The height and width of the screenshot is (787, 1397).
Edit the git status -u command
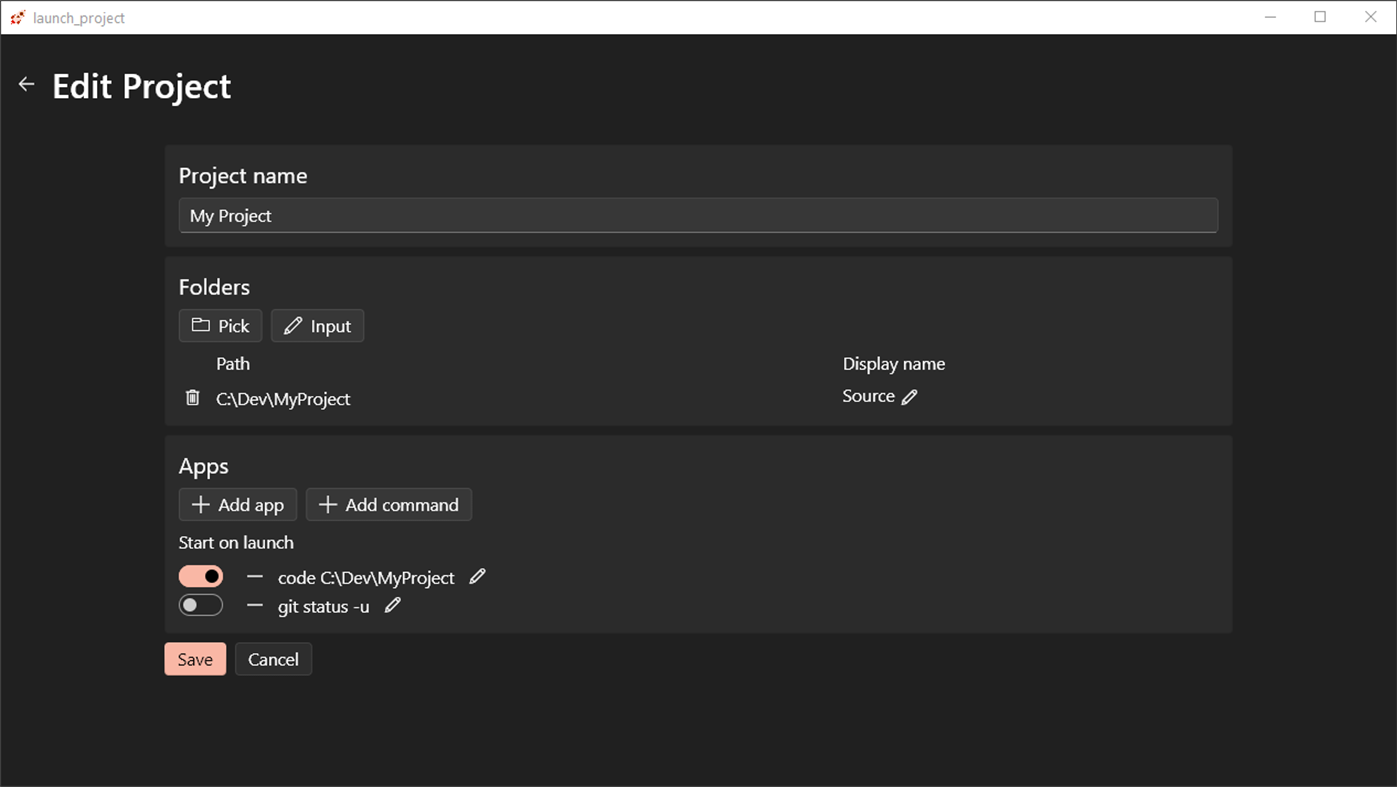coord(393,605)
